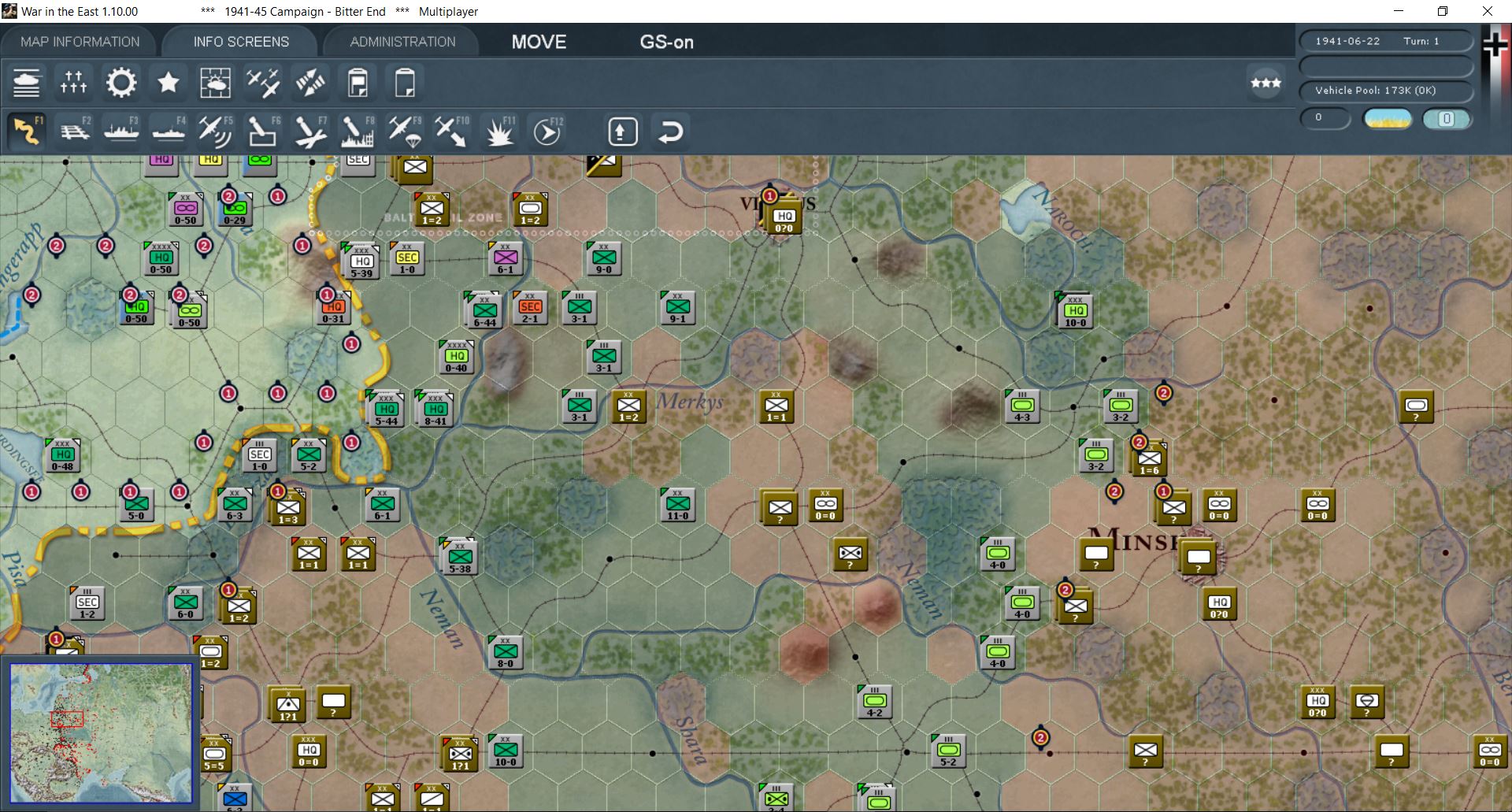Open the Order of Battle tank list icon
Viewport: 1512px width, 812px height.
coord(26,83)
